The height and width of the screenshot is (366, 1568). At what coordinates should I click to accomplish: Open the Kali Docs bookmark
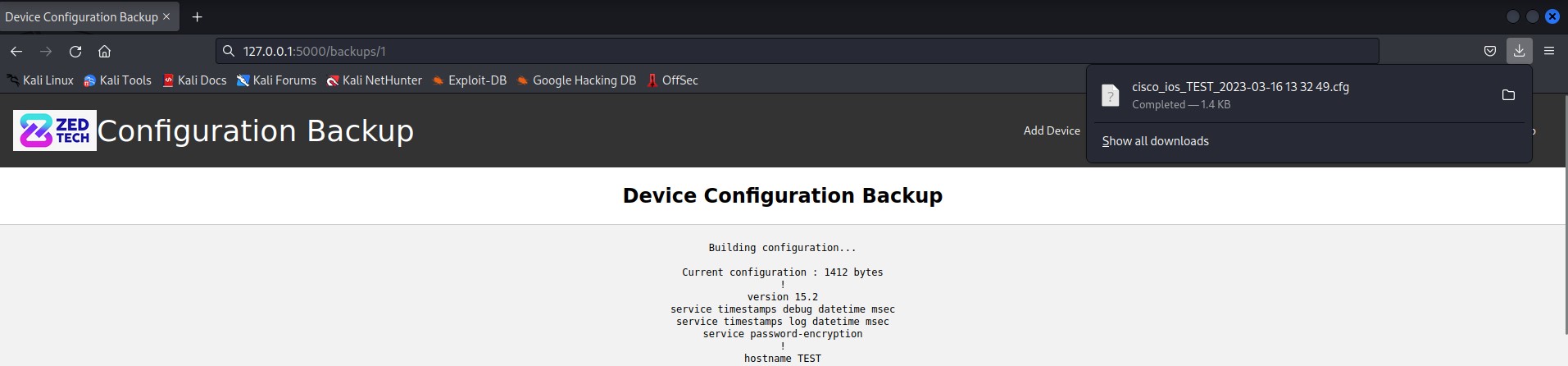click(194, 80)
